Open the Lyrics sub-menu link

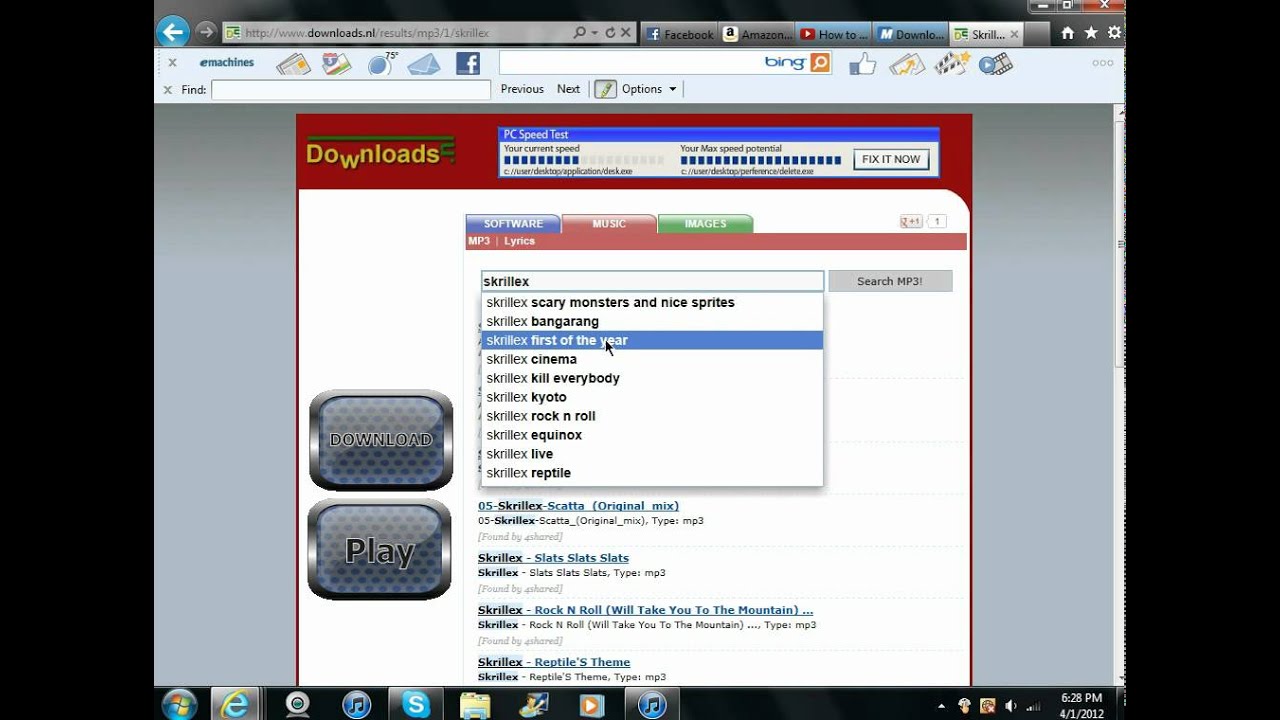point(519,241)
